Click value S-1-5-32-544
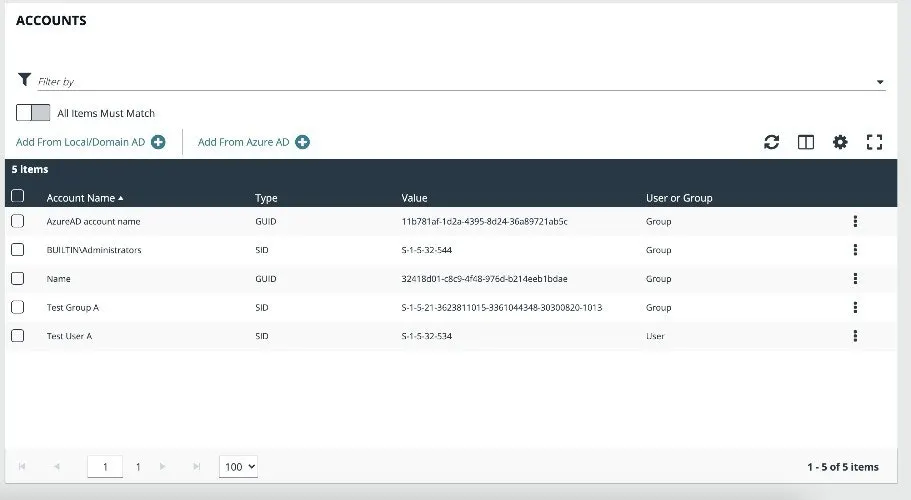Viewport: 911px width, 500px height. 426,250
